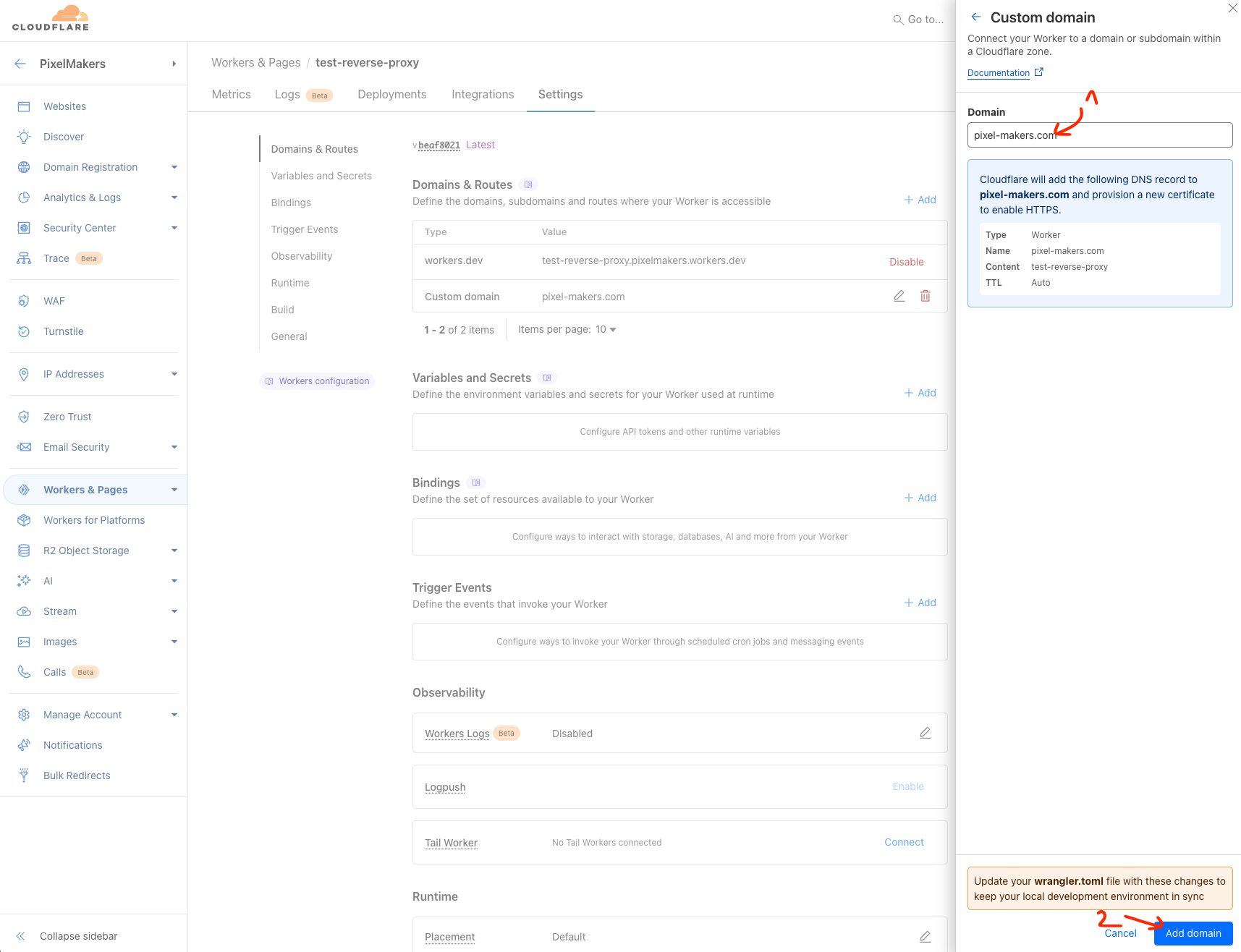
Task: Click the WAF shield icon
Action: [24, 301]
